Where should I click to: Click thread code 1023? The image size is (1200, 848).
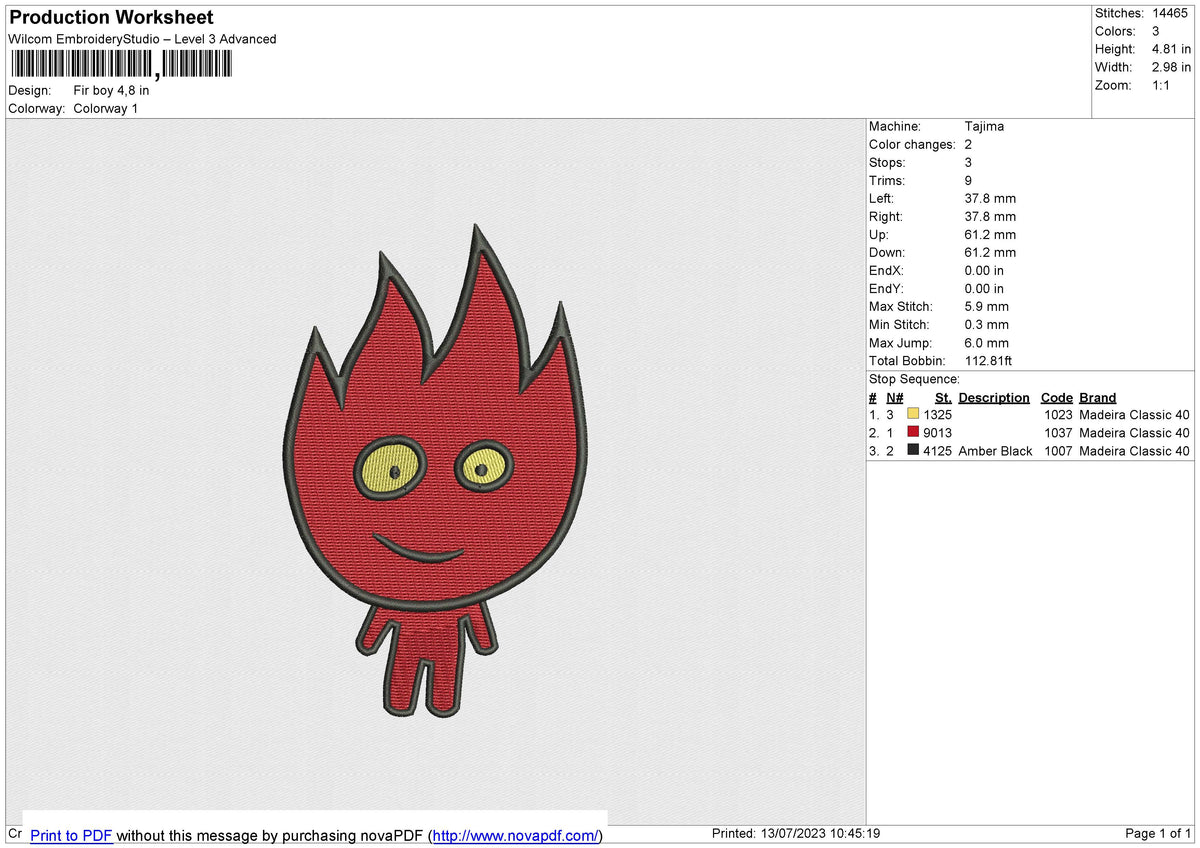point(1058,415)
